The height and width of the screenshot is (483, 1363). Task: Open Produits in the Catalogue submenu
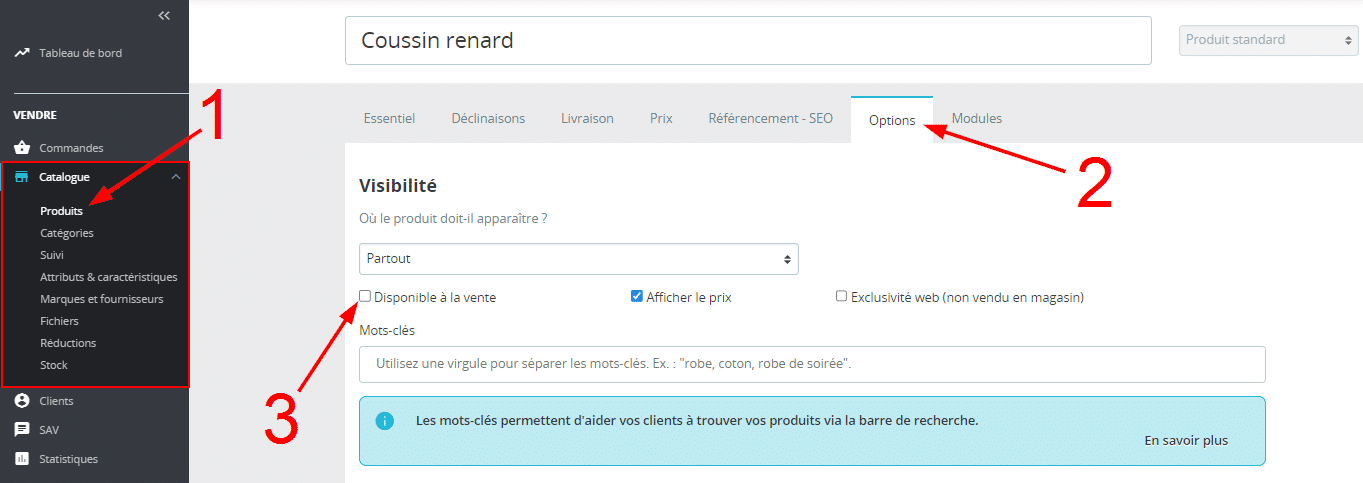(61, 211)
